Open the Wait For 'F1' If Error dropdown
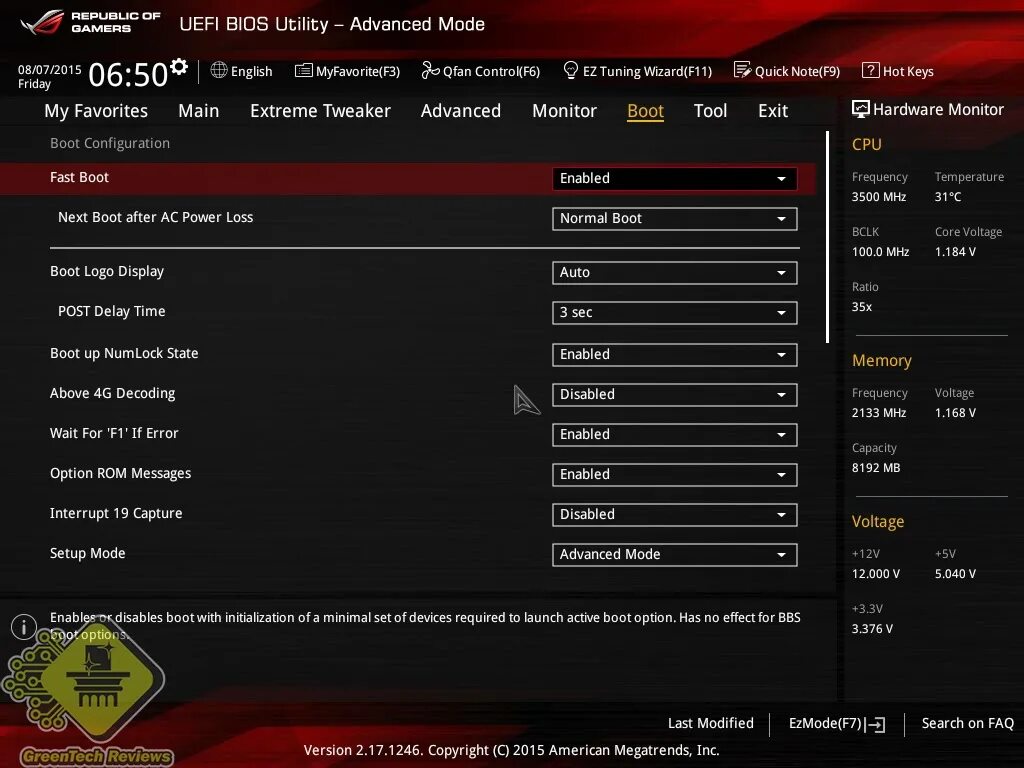Image resolution: width=1024 pixels, height=768 pixels. coord(675,435)
